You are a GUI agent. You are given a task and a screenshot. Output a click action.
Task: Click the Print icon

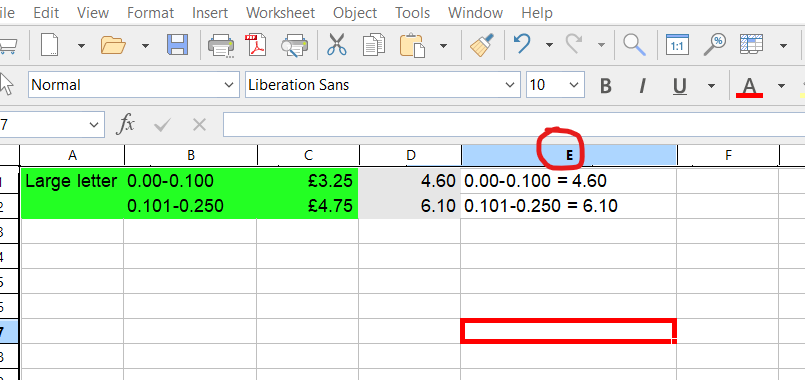221,46
